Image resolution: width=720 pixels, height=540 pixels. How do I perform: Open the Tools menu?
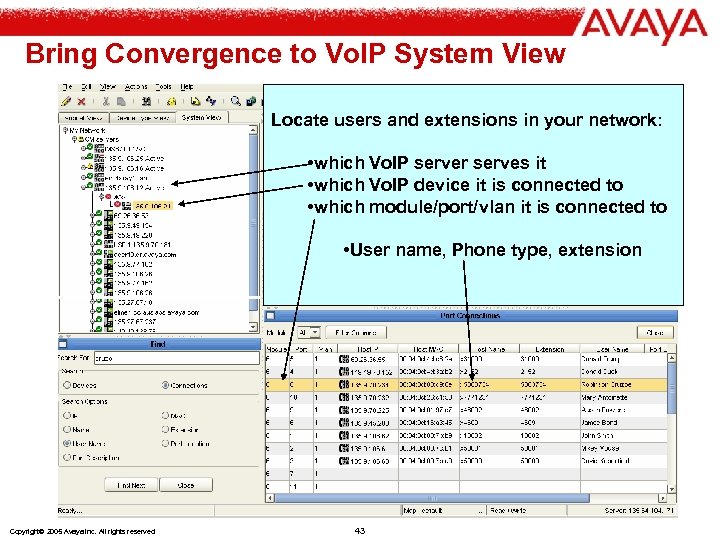point(163,87)
